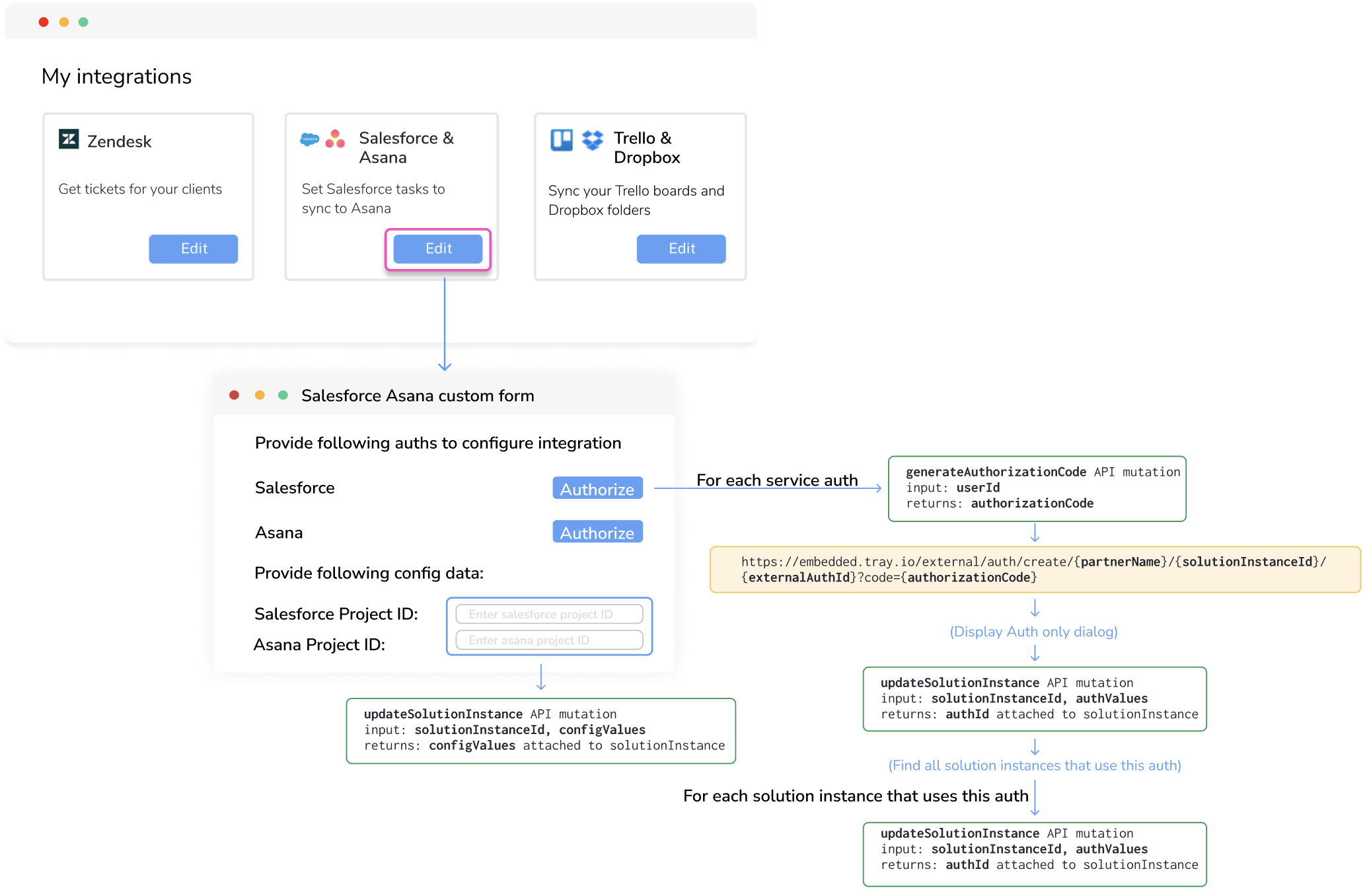
Task: Click Edit on the Zendesk integration card
Action: click(x=193, y=248)
